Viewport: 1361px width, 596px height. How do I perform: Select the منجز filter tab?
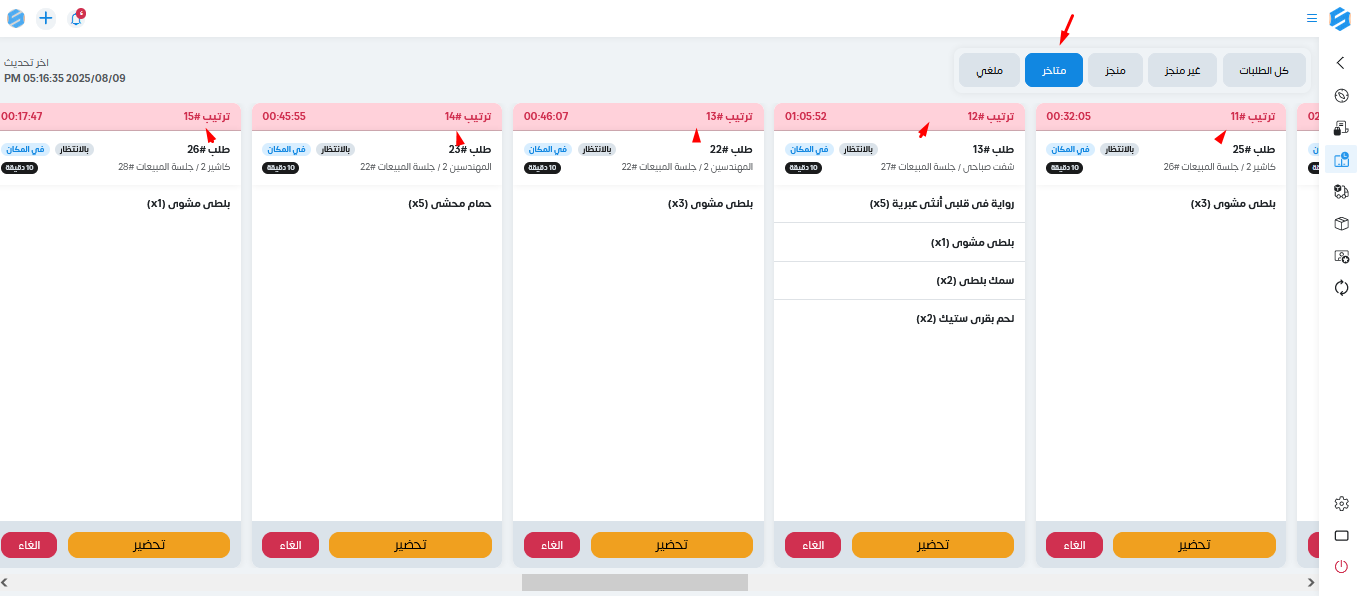1114,70
